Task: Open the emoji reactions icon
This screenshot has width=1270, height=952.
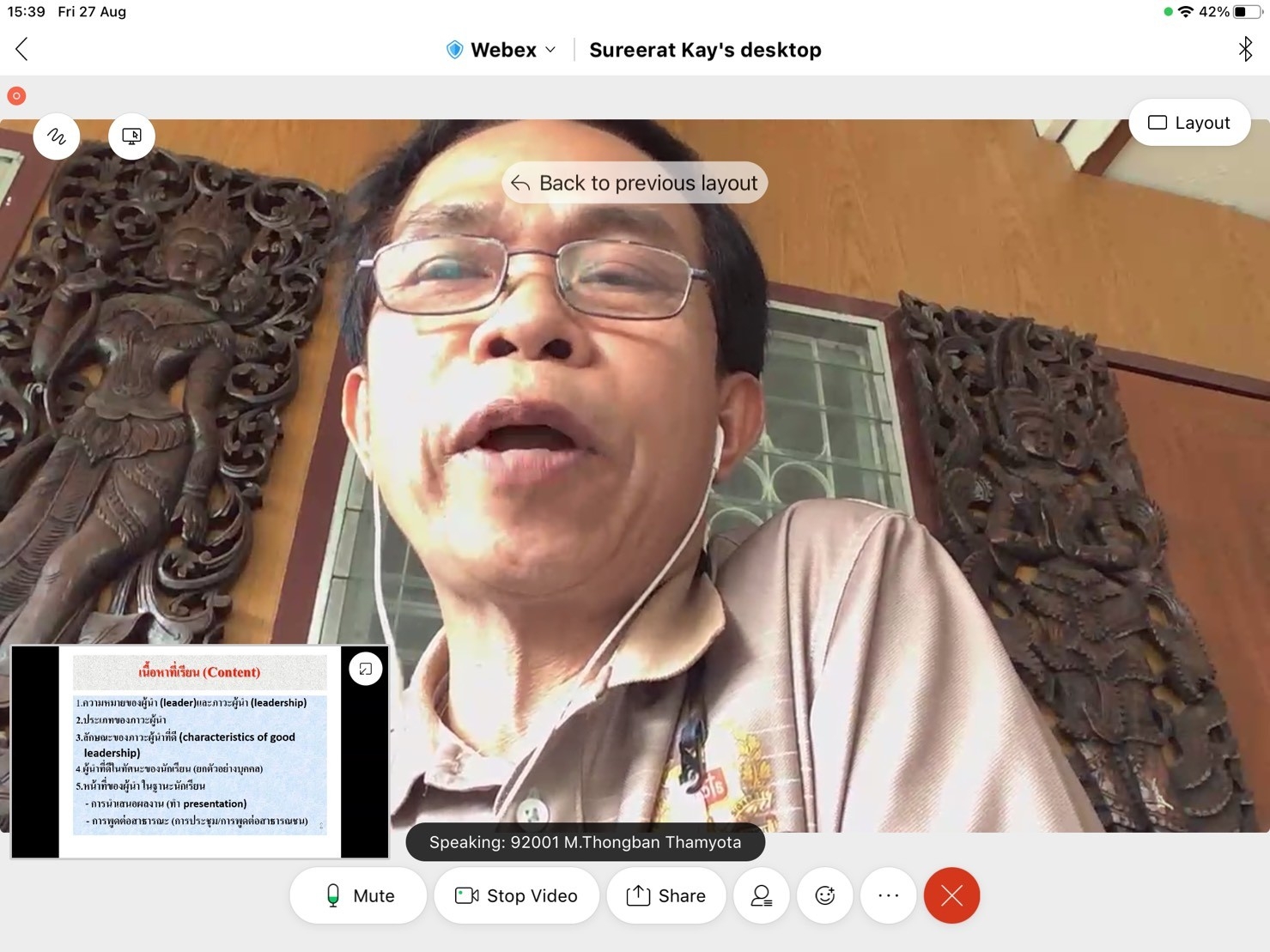Action: pos(824,895)
